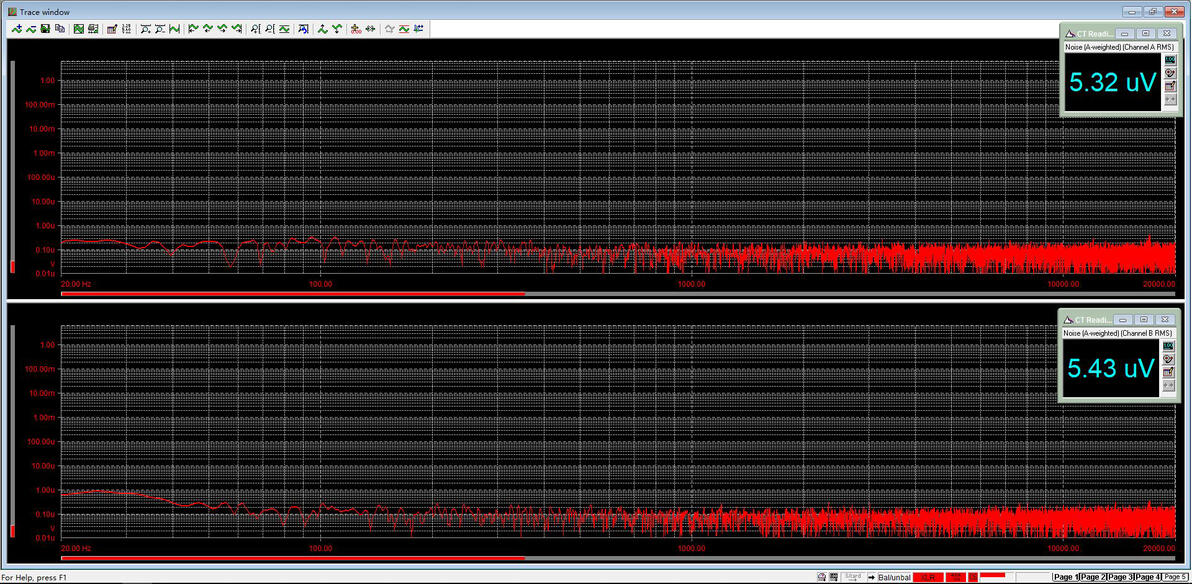This screenshot has width=1192, height=584.
Task: Toggle the green grid display icon
Action: tap(78, 29)
